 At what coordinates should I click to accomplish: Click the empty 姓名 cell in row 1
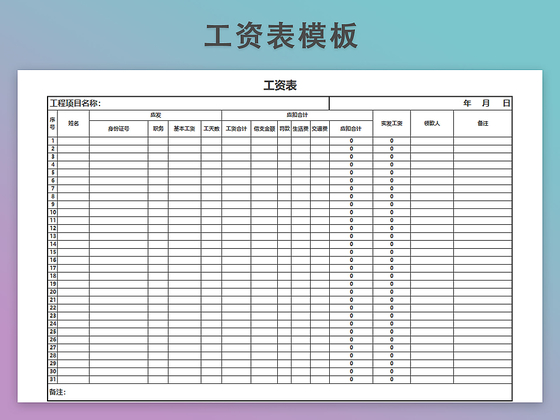[x=74, y=141]
